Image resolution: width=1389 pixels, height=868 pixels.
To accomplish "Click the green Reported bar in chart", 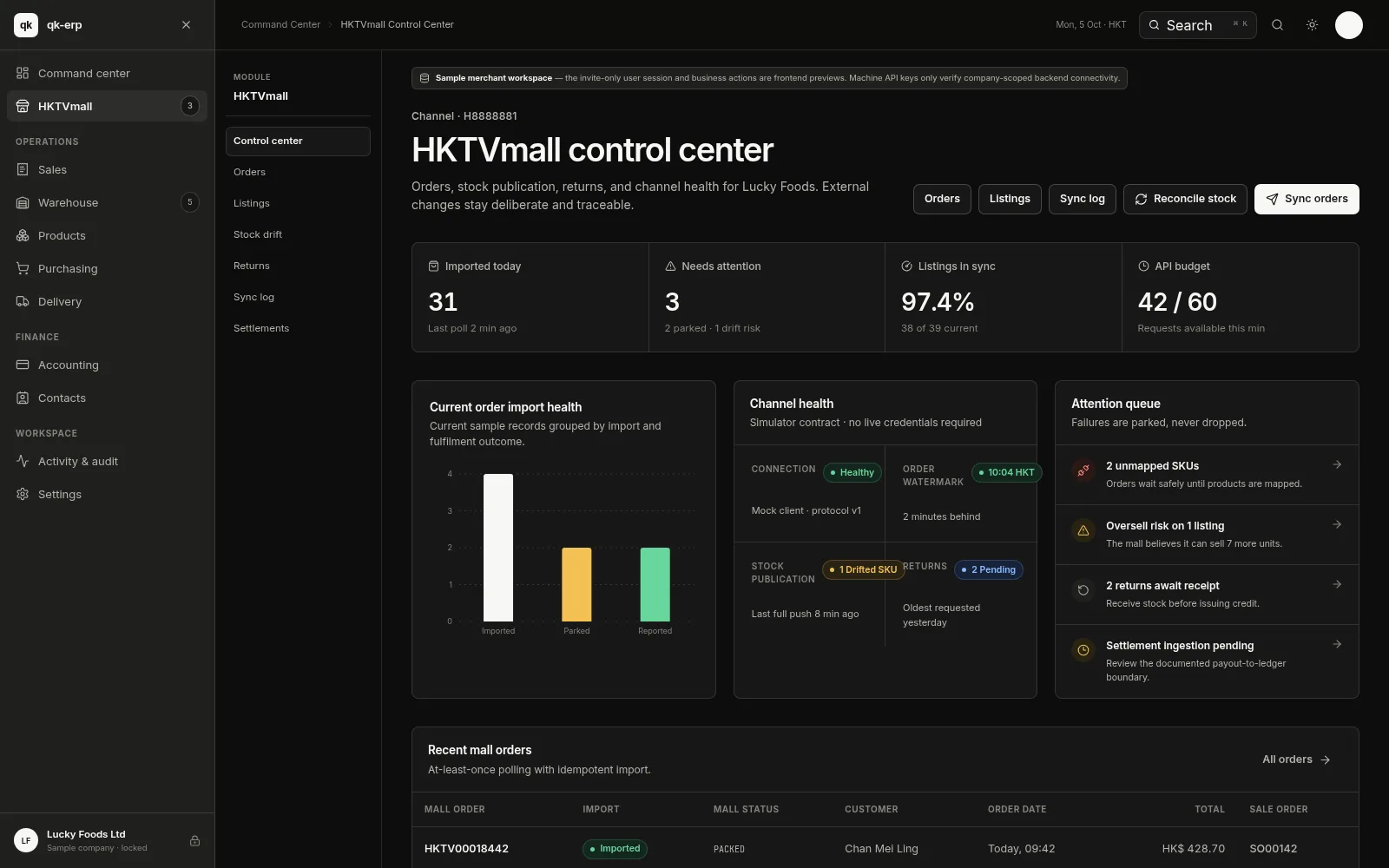I will [x=655, y=584].
